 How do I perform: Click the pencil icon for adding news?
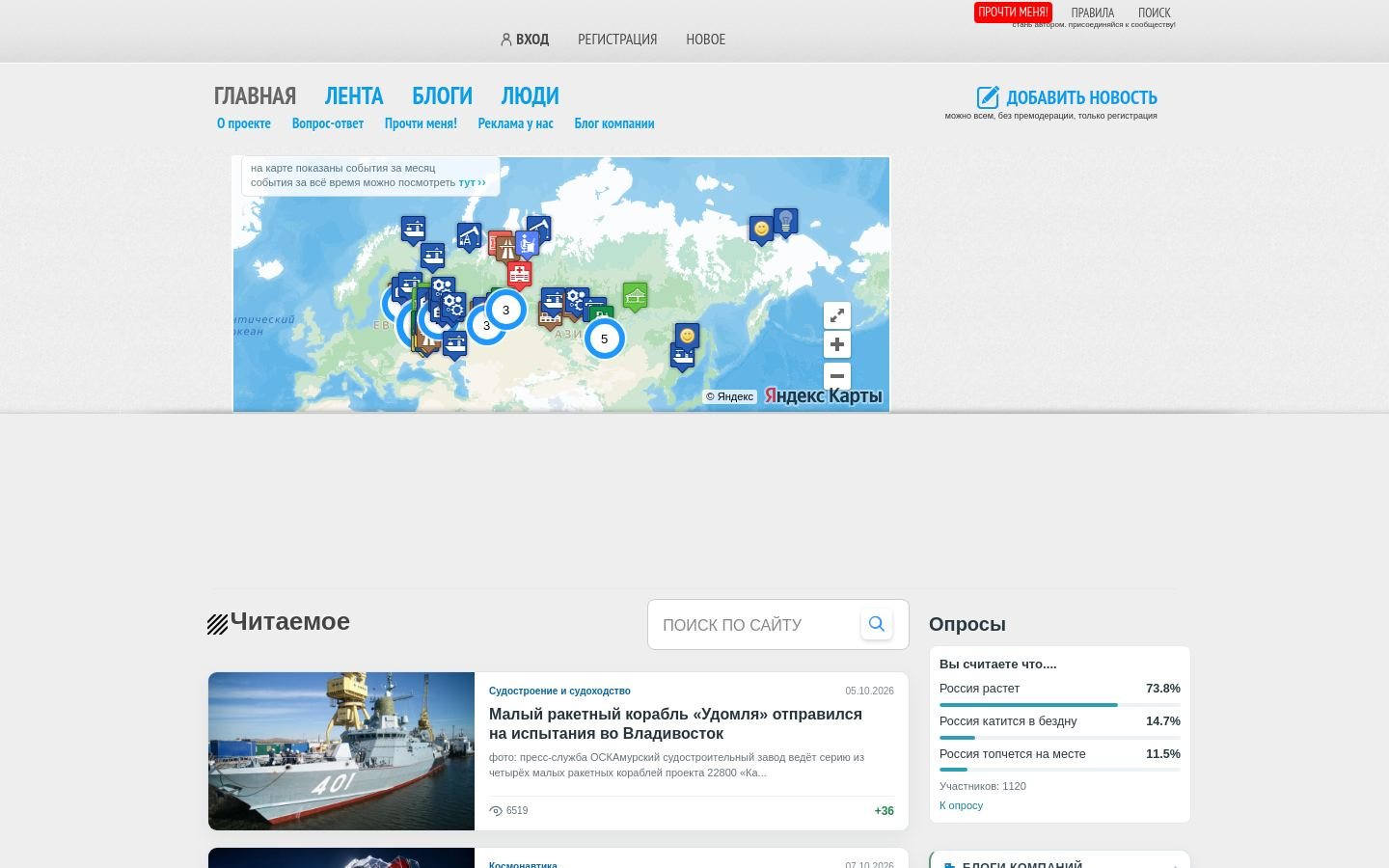pyautogui.click(x=988, y=97)
